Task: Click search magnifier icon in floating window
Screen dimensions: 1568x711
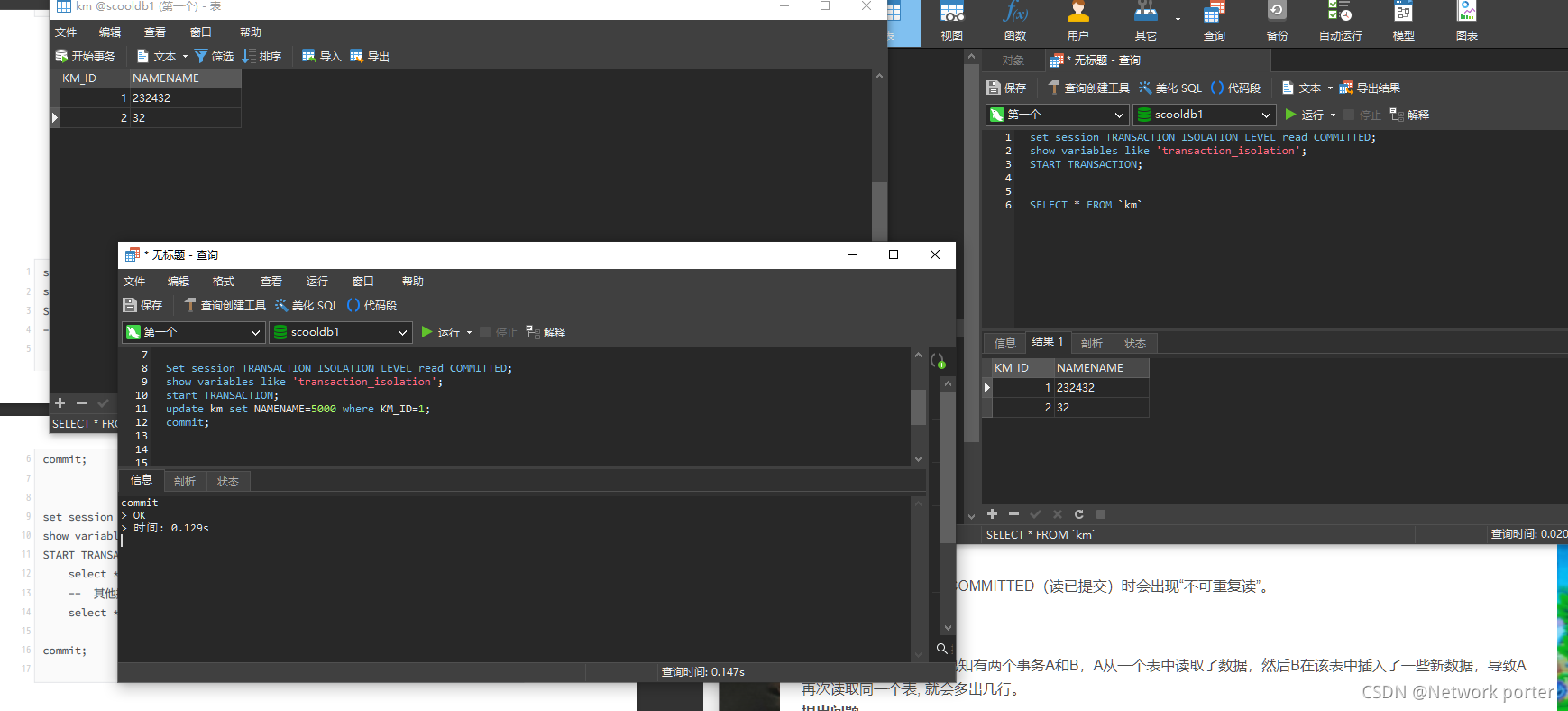Action: click(x=942, y=649)
